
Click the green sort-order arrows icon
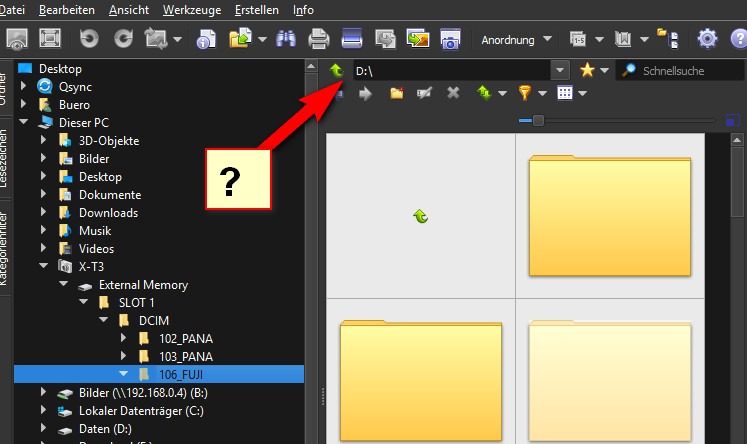(x=484, y=92)
